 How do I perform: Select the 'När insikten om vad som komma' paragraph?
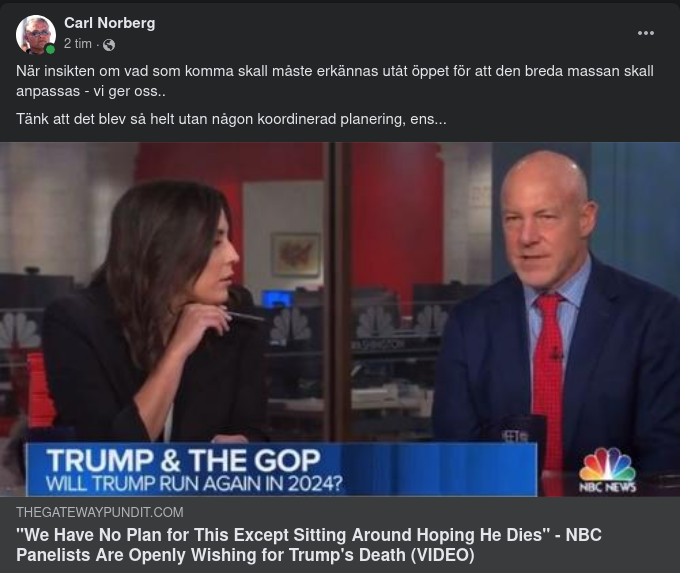point(335,81)
